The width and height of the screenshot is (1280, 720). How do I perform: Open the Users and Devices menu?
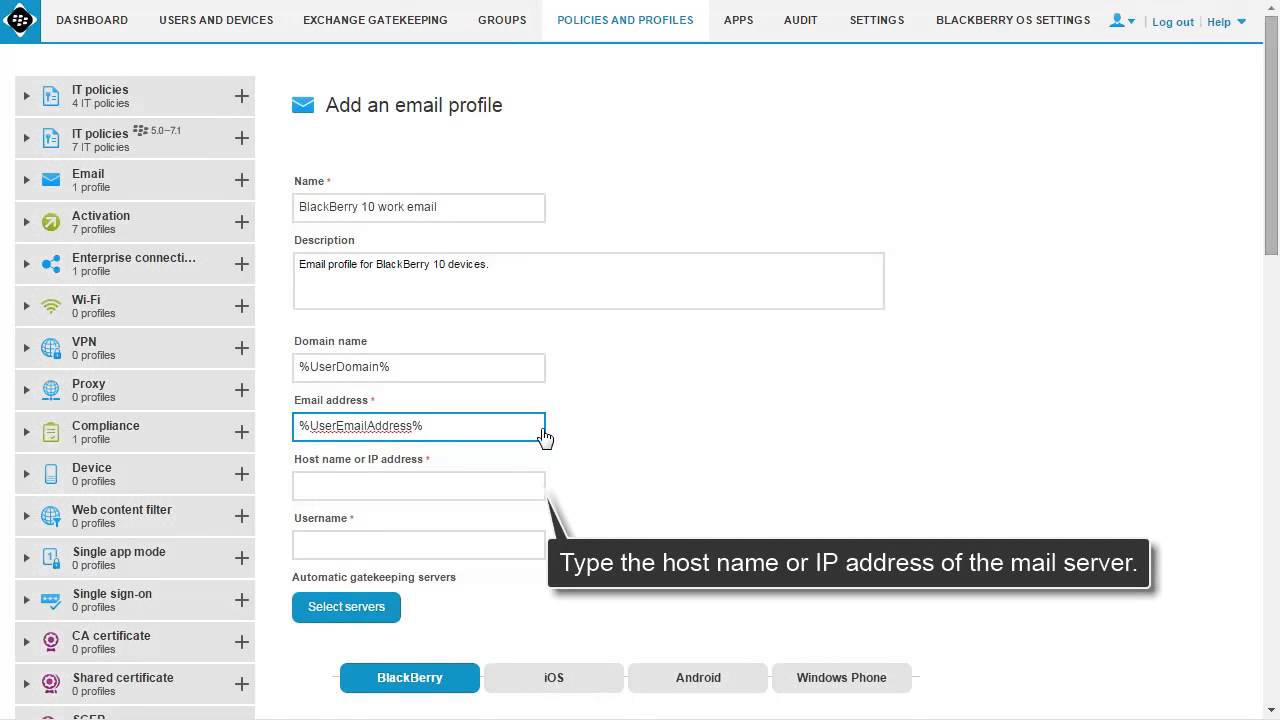click(216, 20)
